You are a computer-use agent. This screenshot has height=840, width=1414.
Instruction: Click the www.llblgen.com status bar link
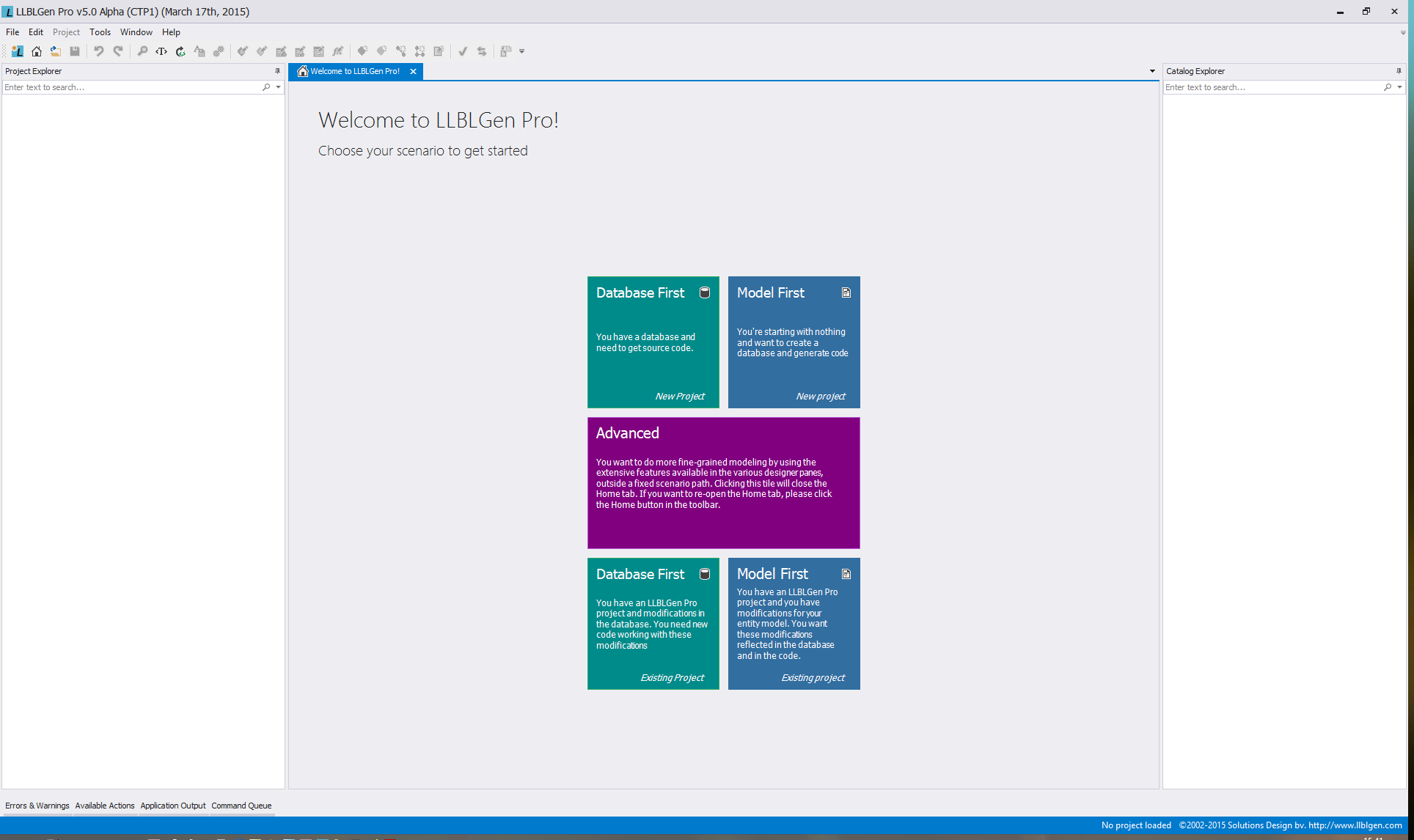point(1355,825)
